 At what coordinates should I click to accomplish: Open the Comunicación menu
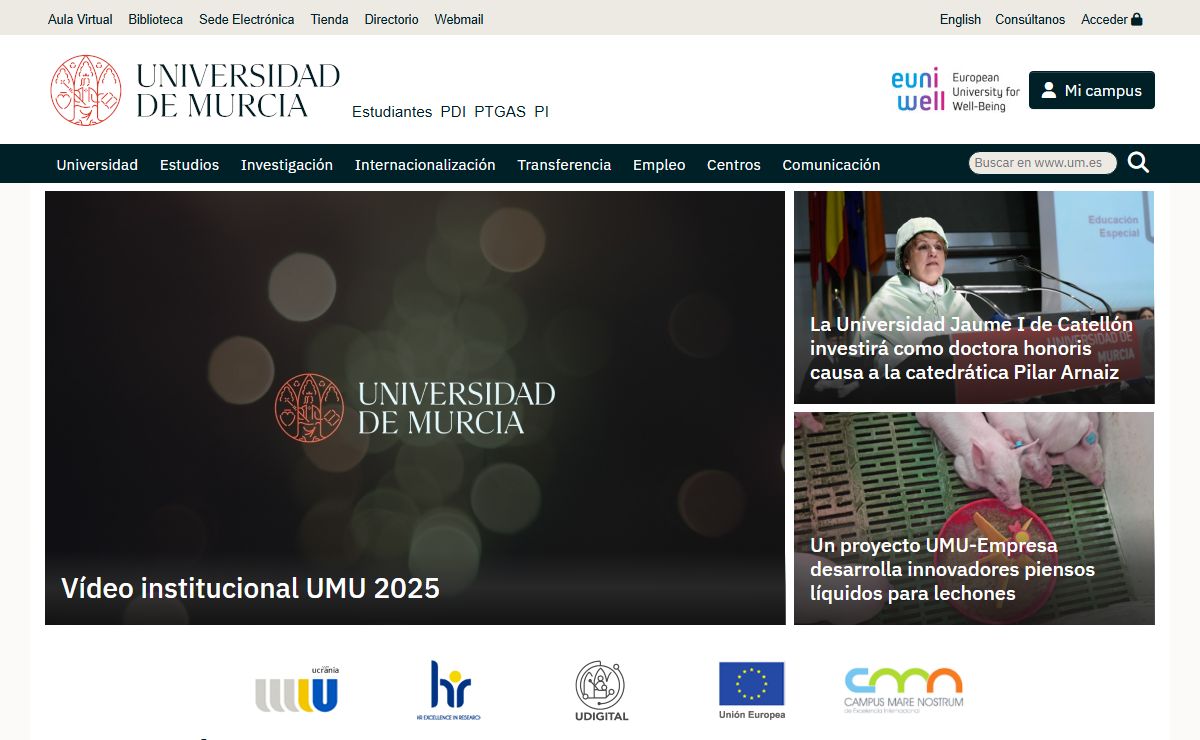(831, 165)
